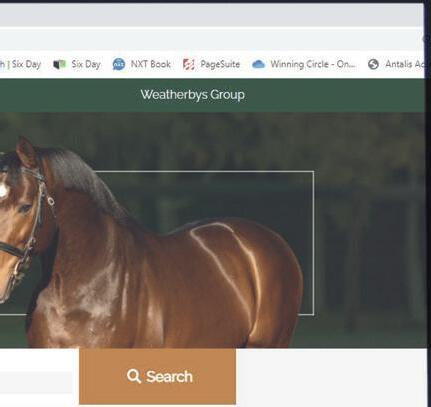
Task: Open the 'Six Day' bookmark text label
Action: [86, 64]
